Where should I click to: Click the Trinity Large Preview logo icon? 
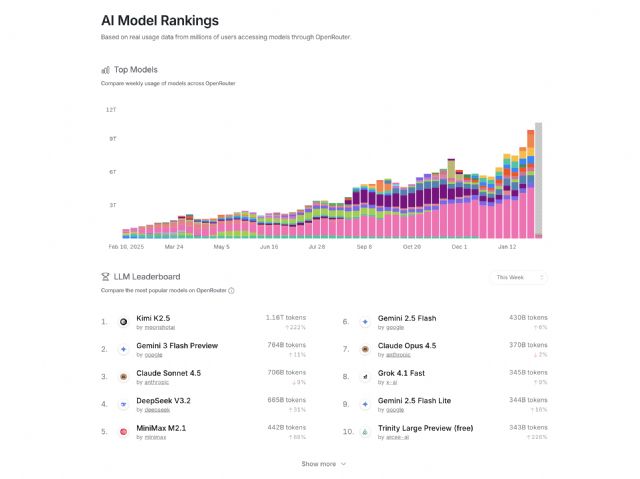tap(366, 432)
